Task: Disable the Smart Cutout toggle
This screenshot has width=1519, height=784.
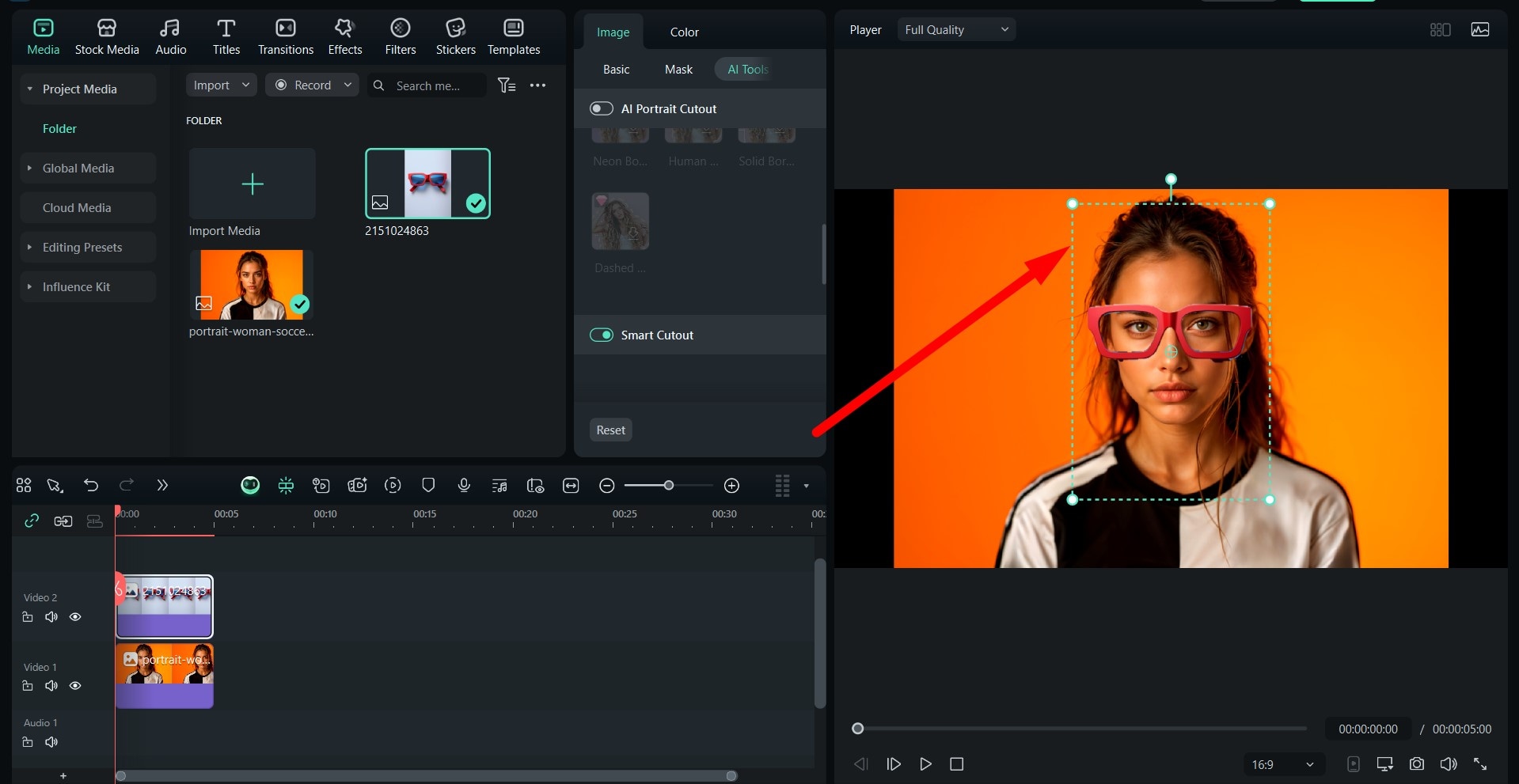Action: (x=602, y=335)
